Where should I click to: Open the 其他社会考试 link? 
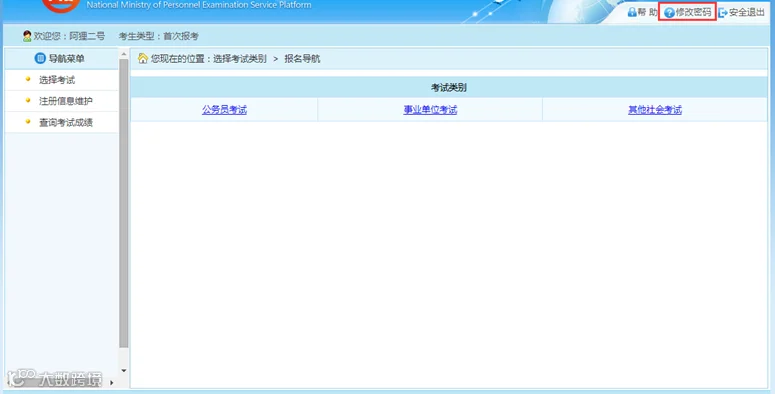tap(655, 110)
